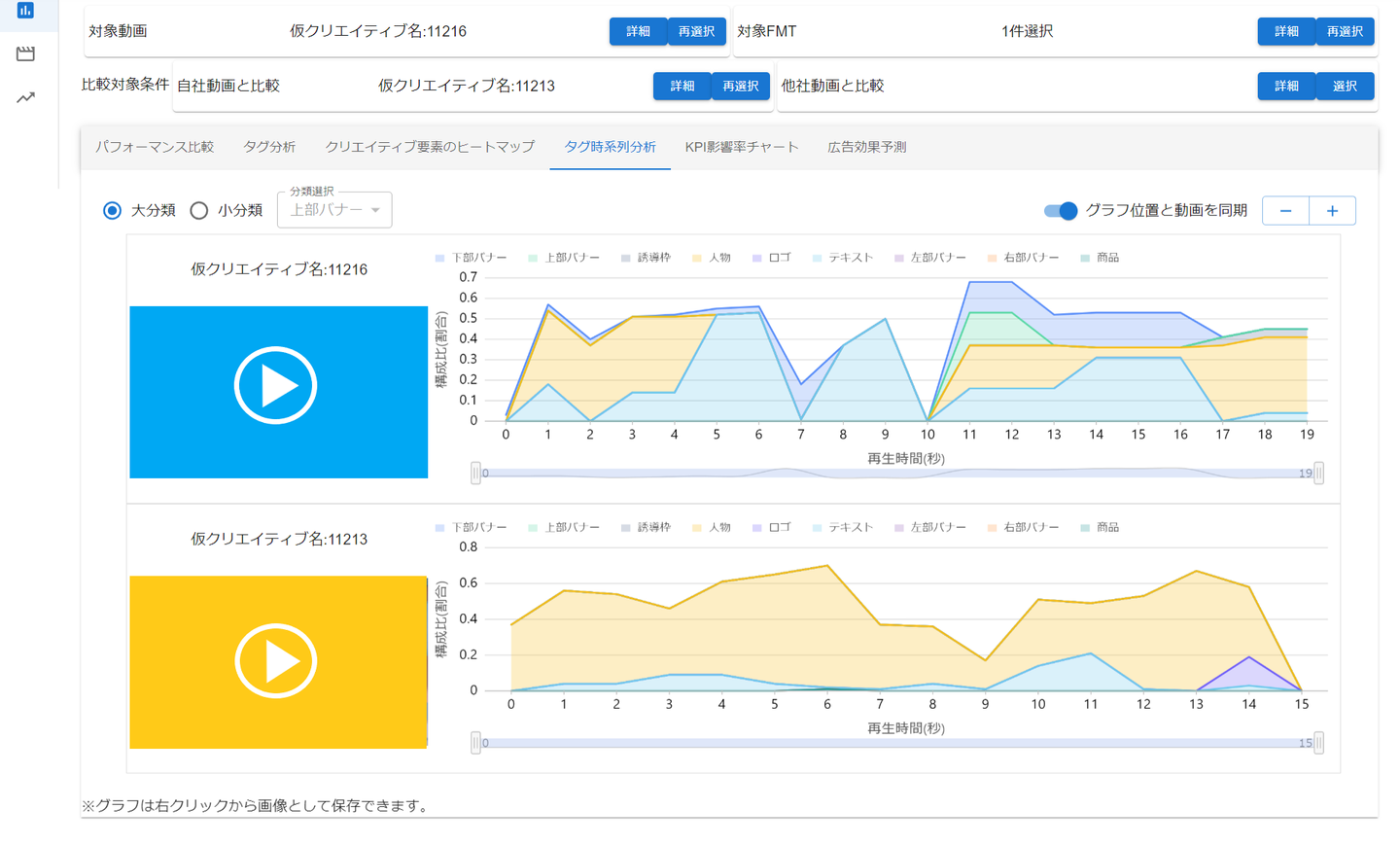Open the bar chart analysis sidebar icon
Viewport: 1400px width, 845px height.
(25, 11)
